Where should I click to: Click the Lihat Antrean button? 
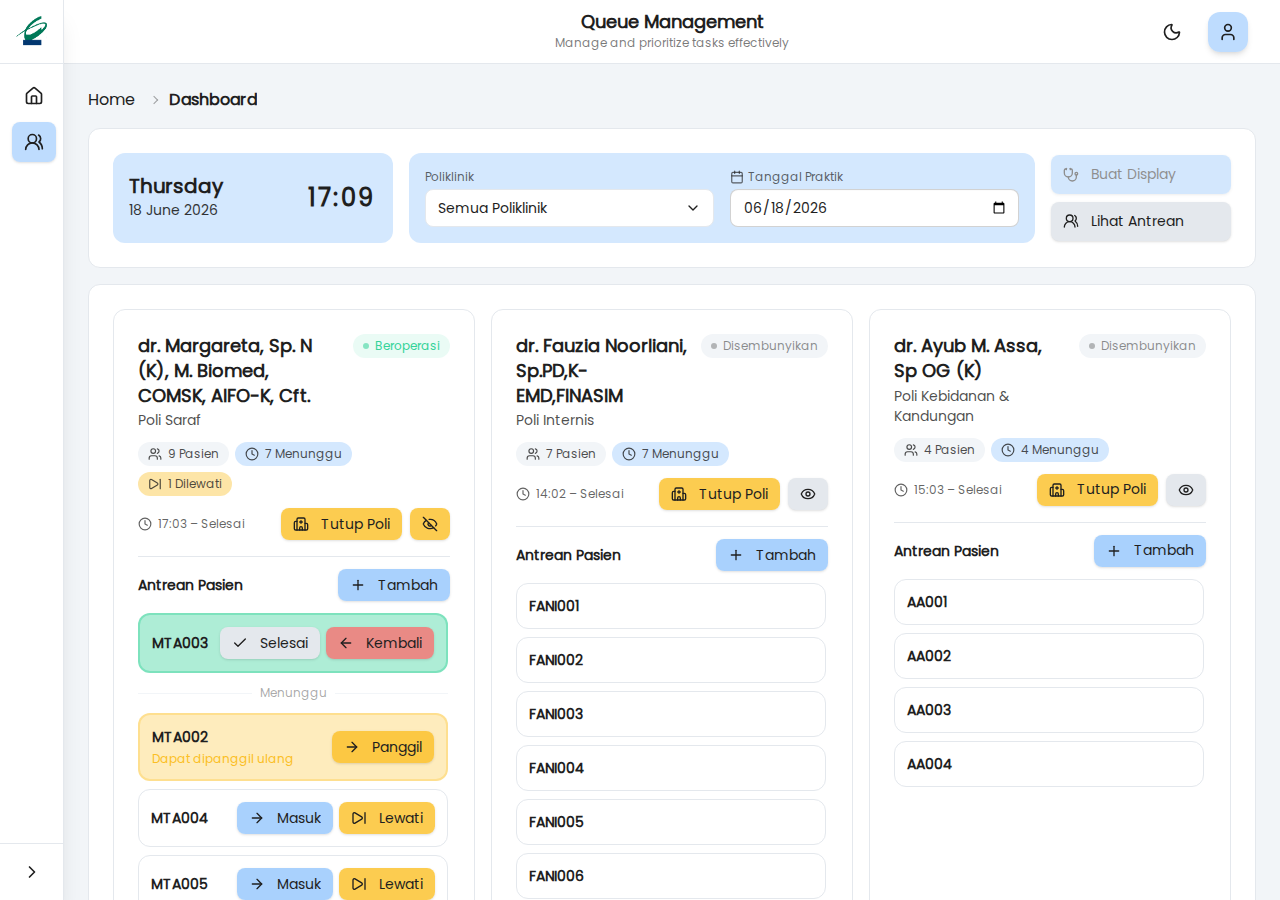click(x=1141, y=221)
